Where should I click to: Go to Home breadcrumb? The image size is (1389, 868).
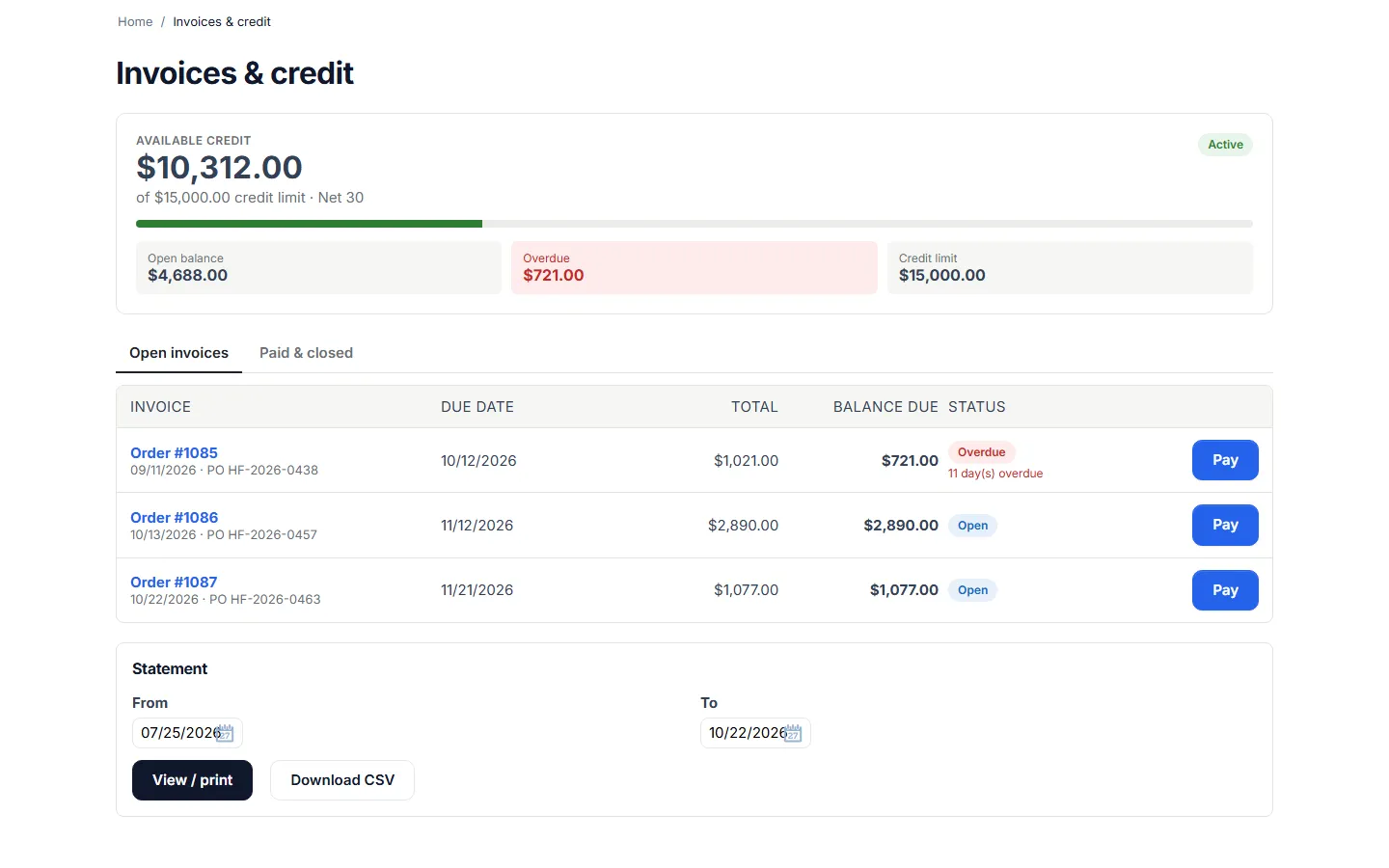[x=135, y=21]
